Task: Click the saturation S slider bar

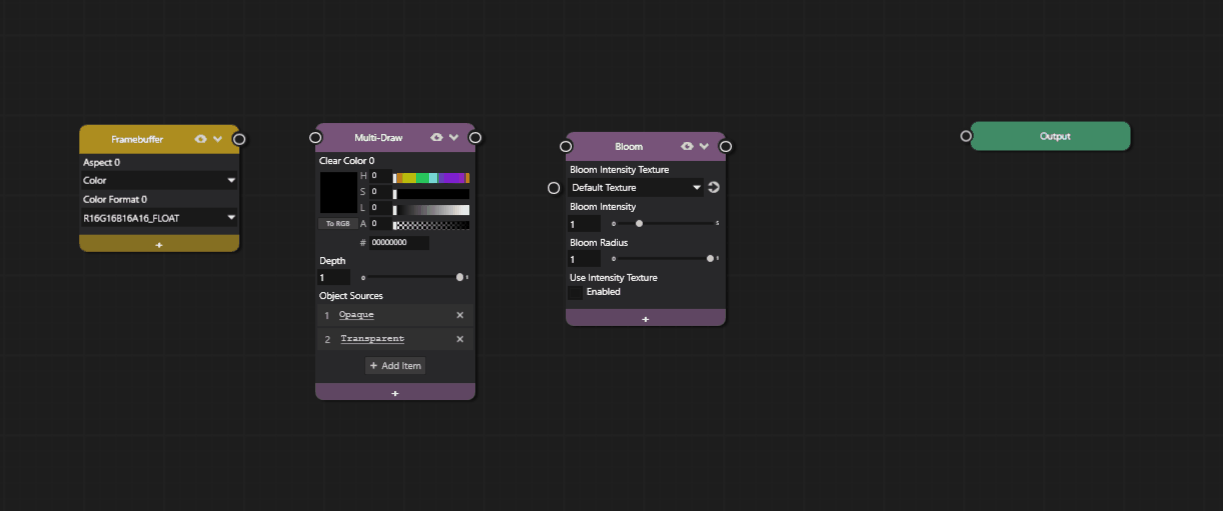Action: (431, 193)
